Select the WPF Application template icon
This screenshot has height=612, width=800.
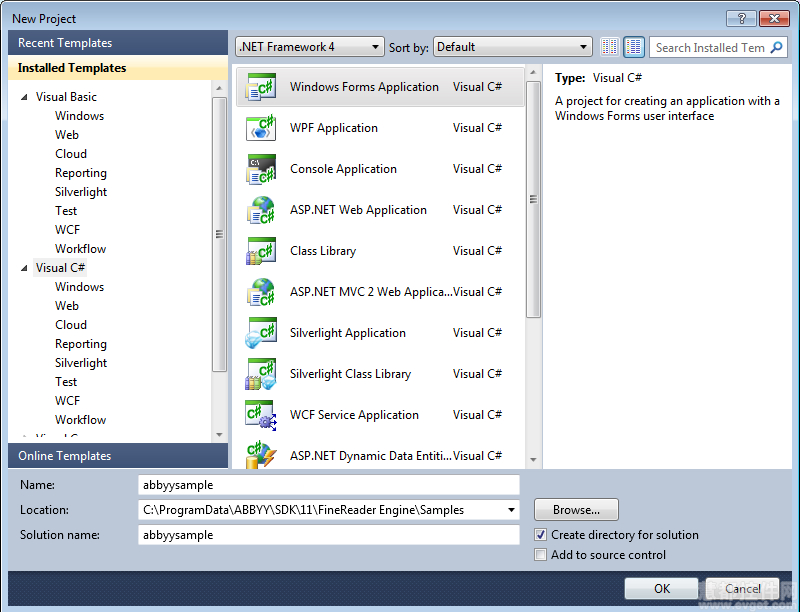click(x=261, y=128)
